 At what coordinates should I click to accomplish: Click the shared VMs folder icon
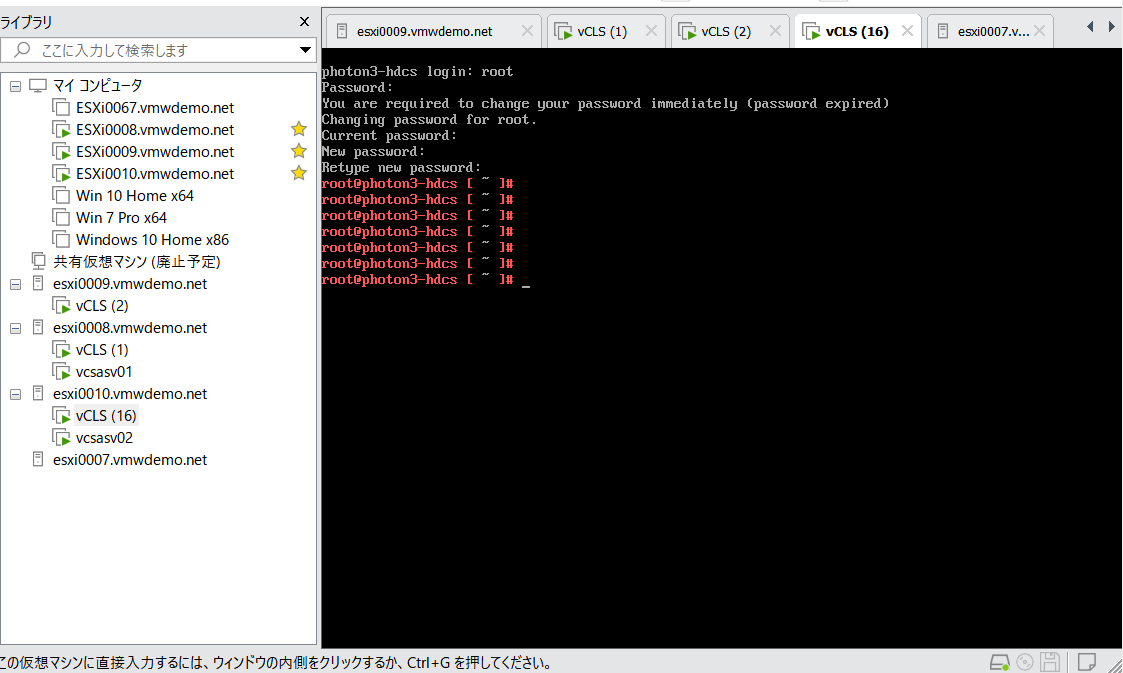(x=39, y=261)
